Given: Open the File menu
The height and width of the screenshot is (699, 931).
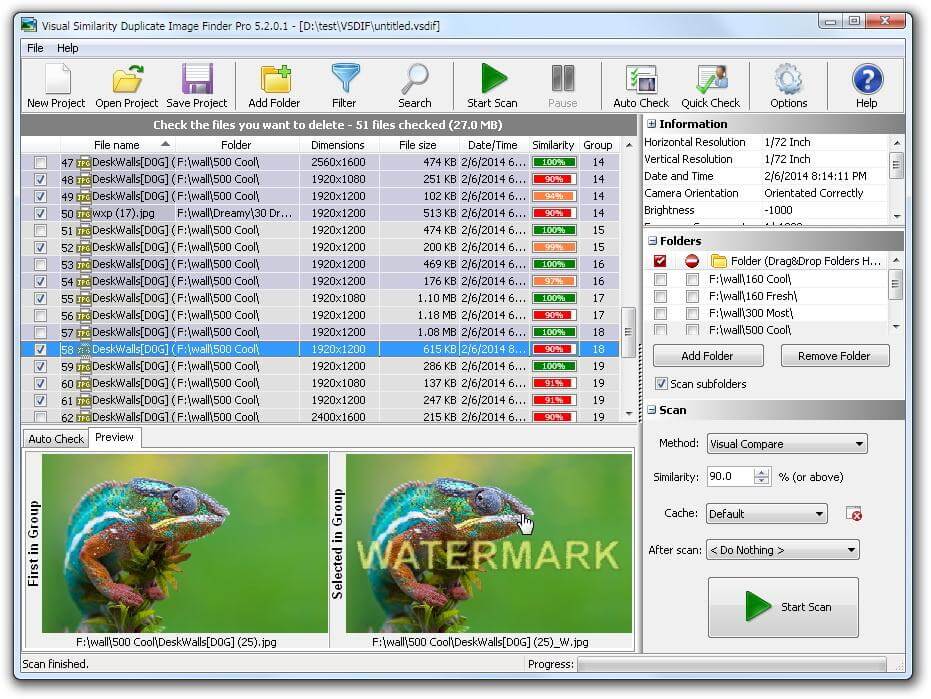Looking at the screenshot, I should pos(33,47).
